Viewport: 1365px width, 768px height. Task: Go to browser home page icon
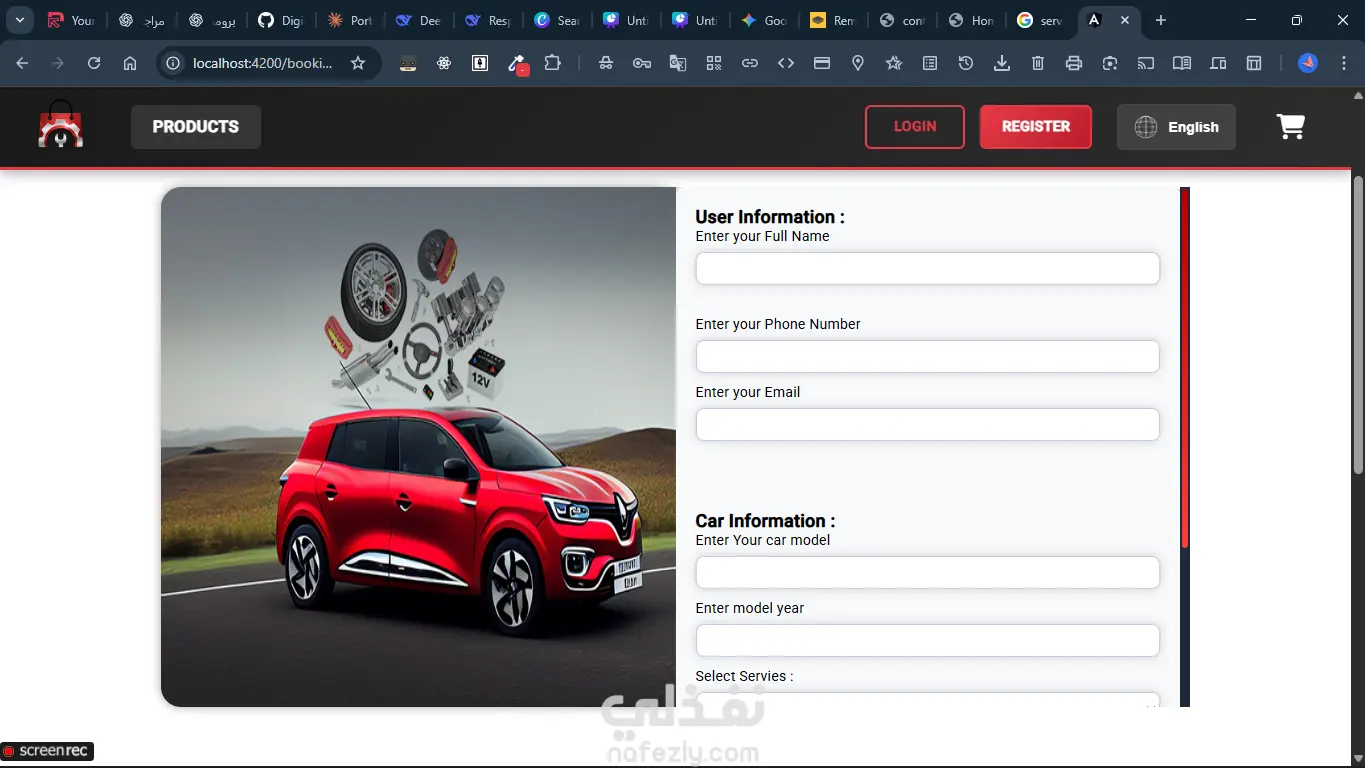130,63
